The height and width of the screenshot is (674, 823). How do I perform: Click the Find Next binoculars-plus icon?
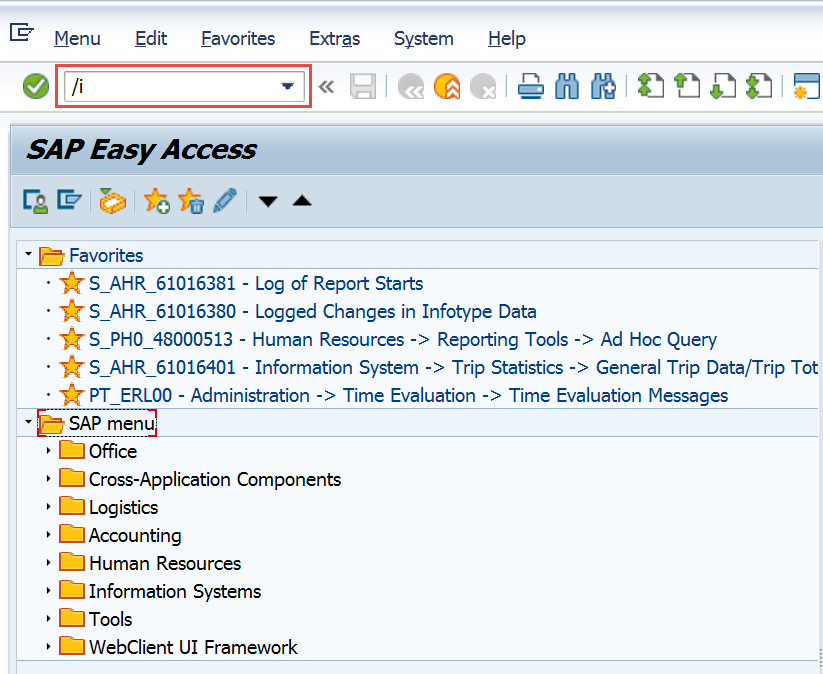(604, 86)
